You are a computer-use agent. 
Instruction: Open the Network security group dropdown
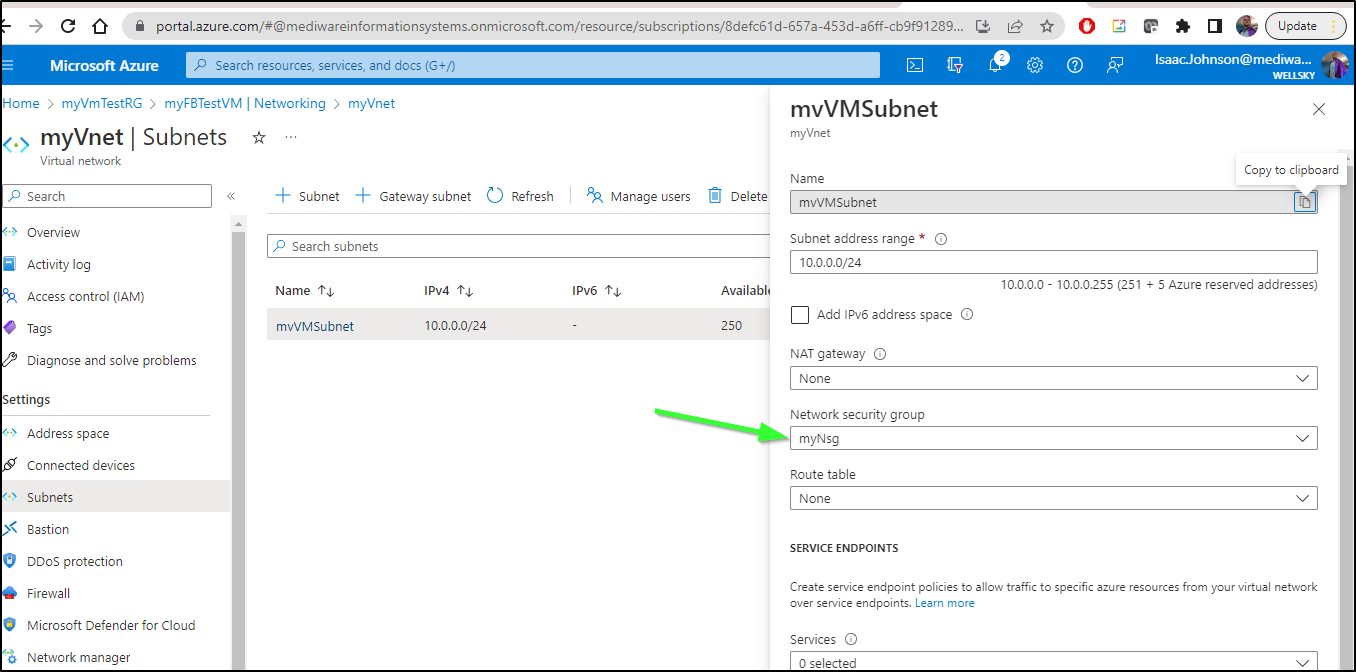(x=1054, y=438)
